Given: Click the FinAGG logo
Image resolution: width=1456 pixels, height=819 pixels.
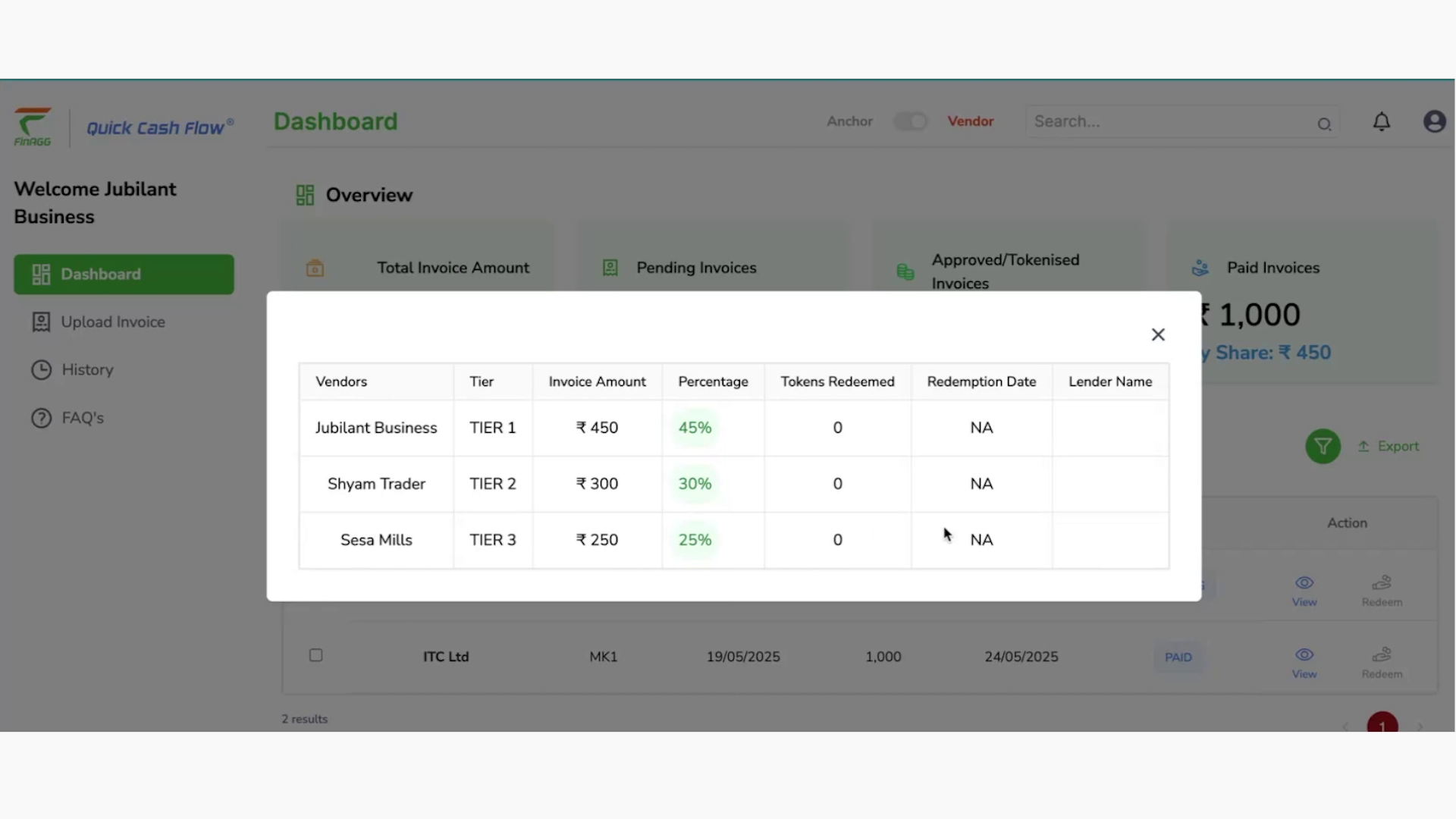Looking at the screenshot, I should 33,127.
